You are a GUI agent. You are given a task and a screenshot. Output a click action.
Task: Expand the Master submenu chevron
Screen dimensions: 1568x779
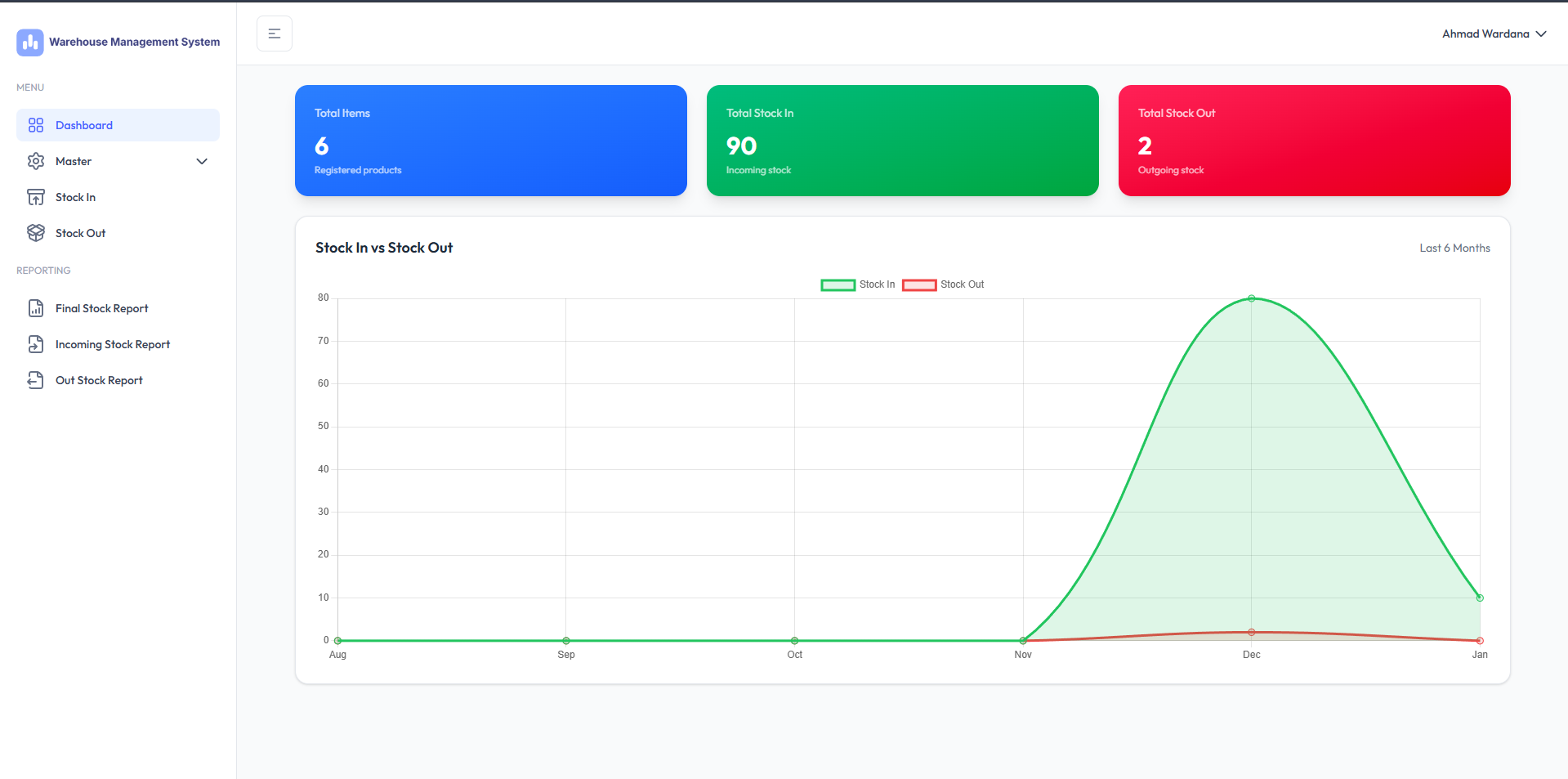tap(202, 161)
